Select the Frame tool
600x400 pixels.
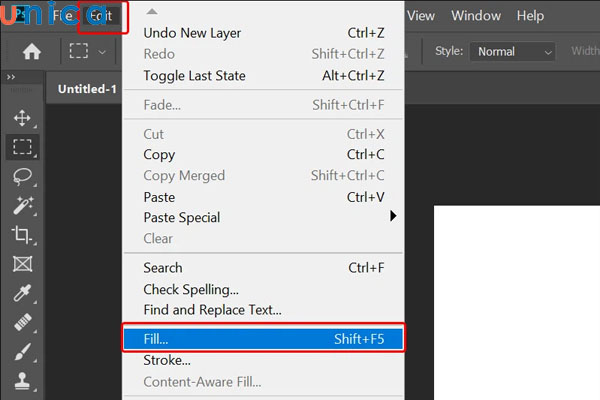pos(22,265)
